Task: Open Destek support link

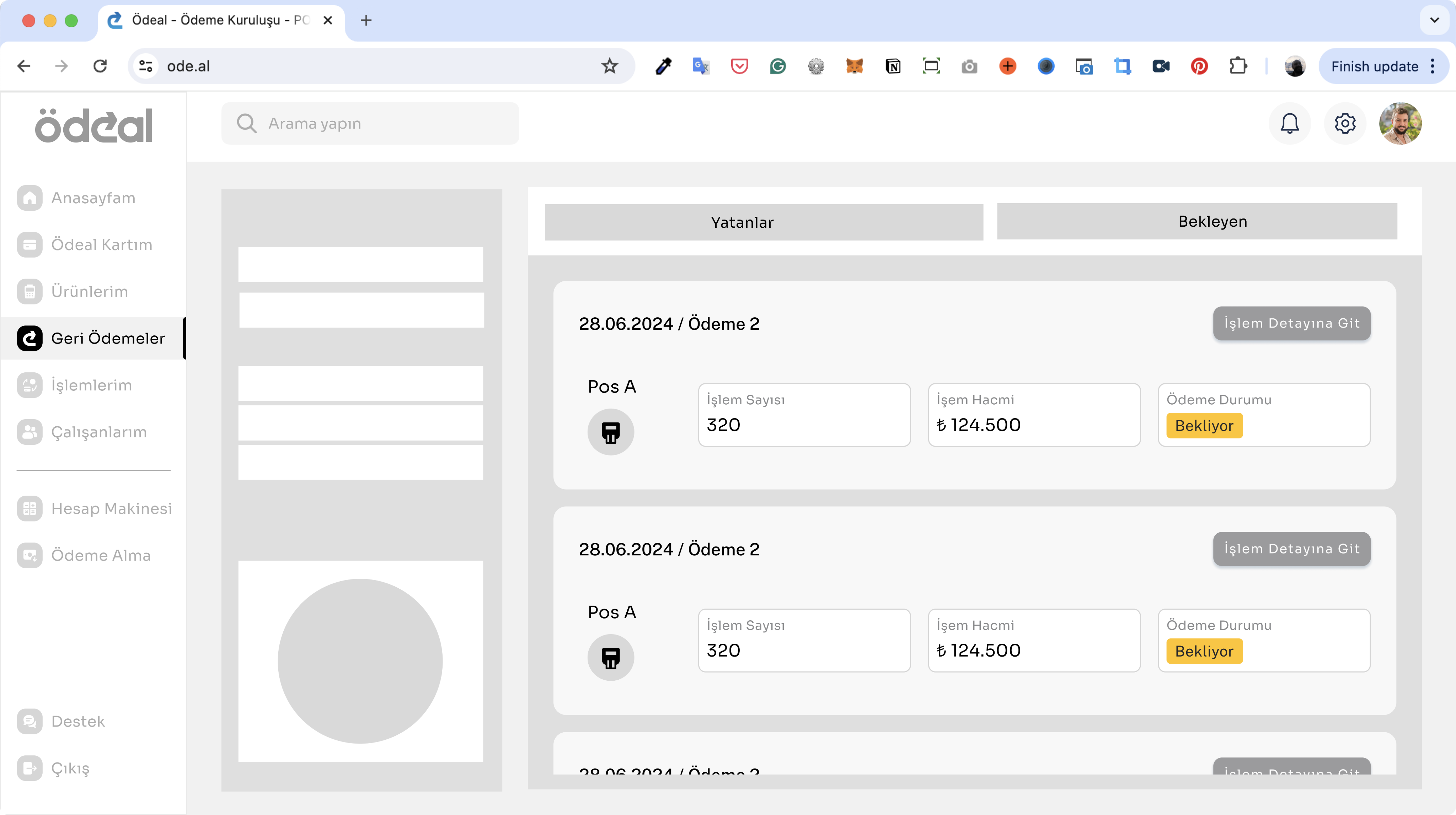Action: (x=78, y=721)
